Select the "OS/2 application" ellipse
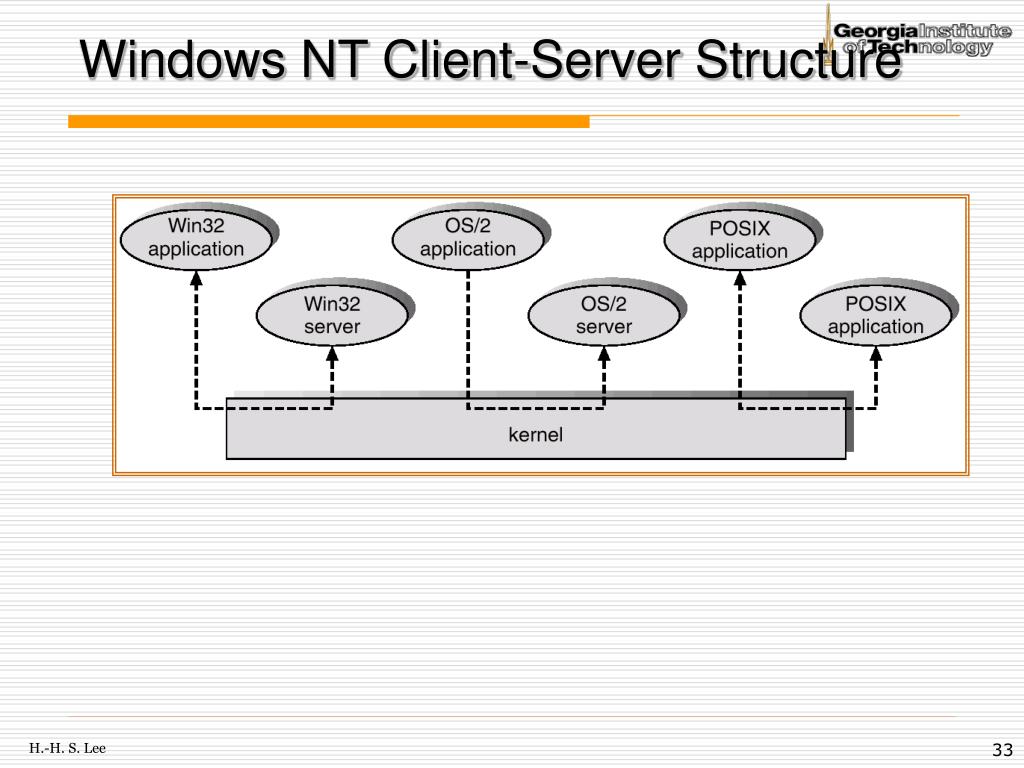 pyautogui.click(x=468, y=238)
